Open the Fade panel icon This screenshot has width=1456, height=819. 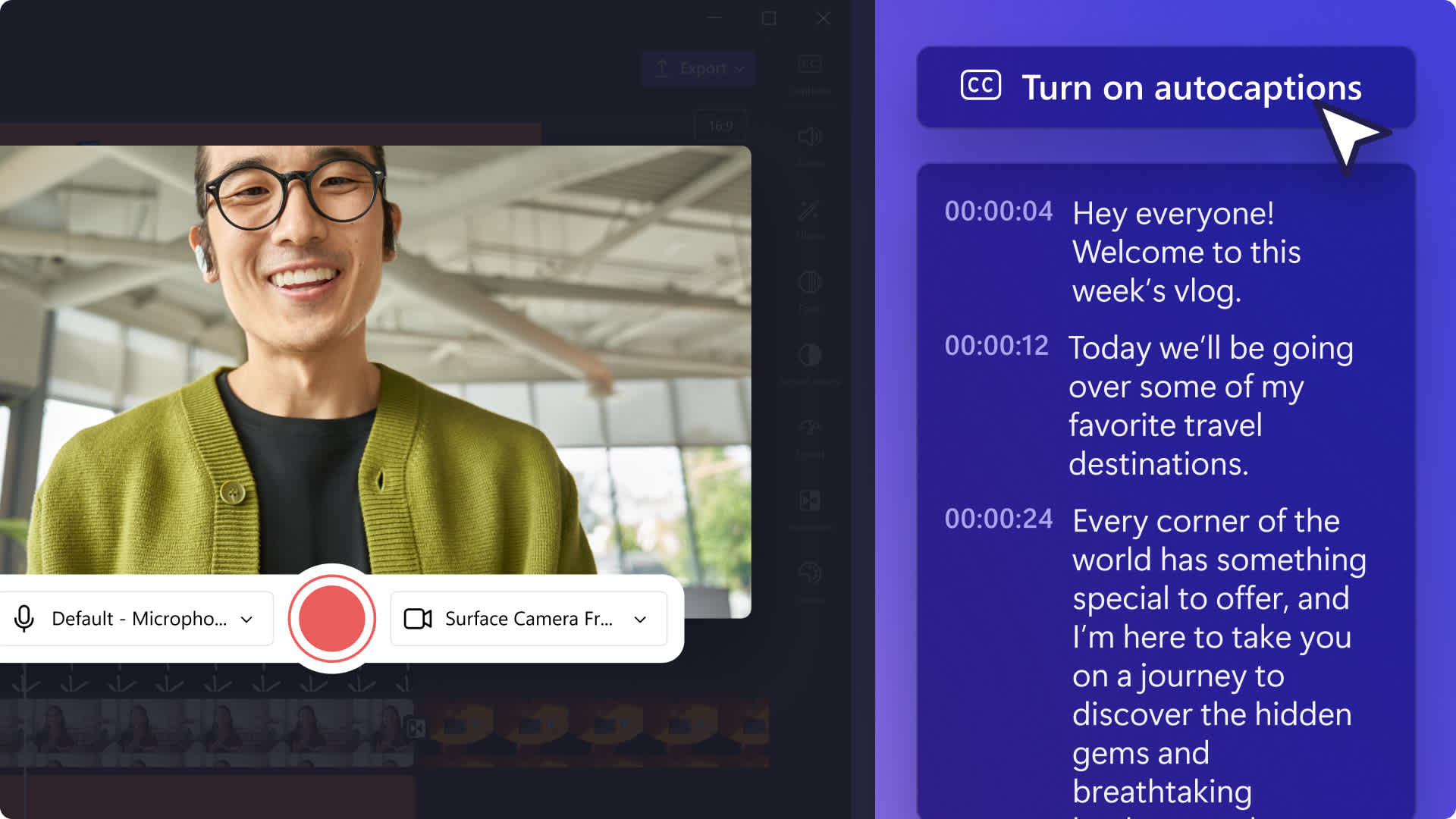(x=809, y=283)
